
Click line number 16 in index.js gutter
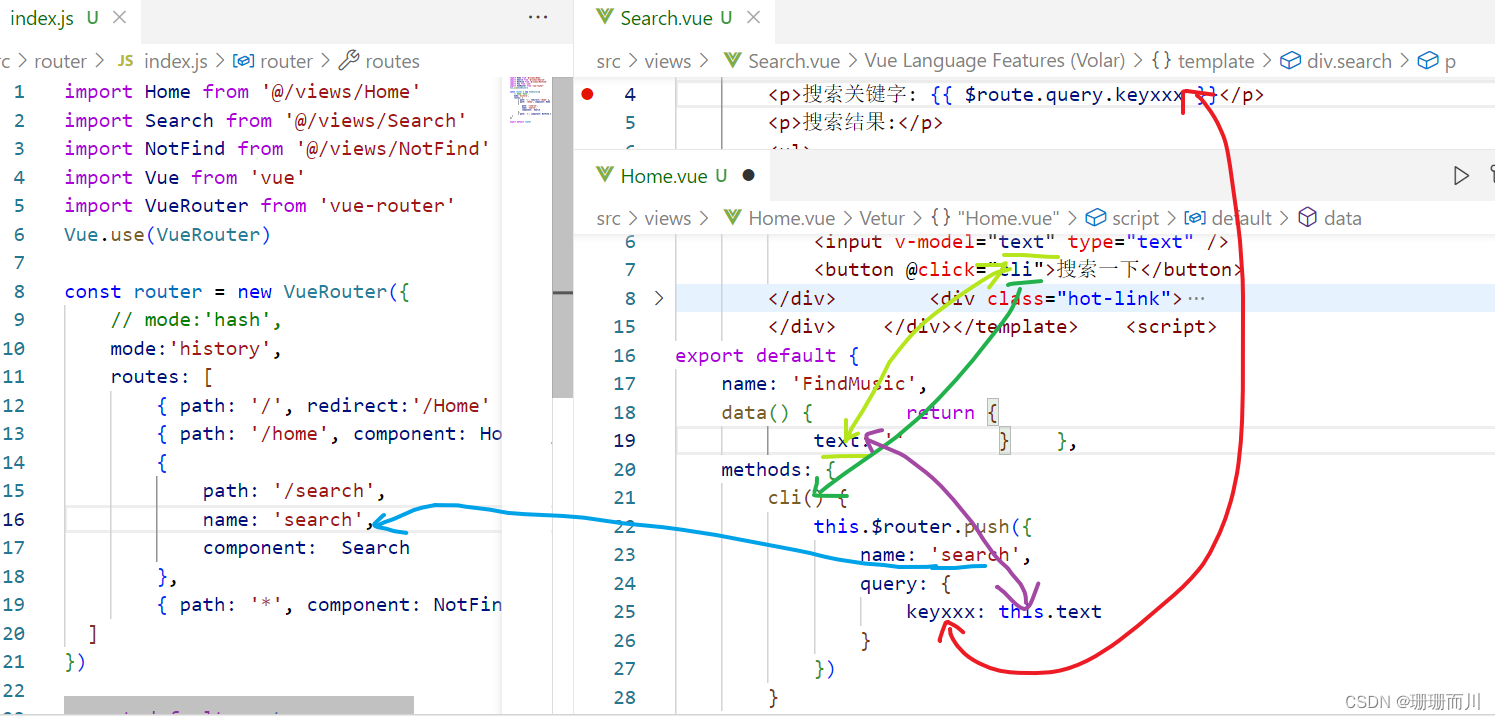tap(14, 519)
